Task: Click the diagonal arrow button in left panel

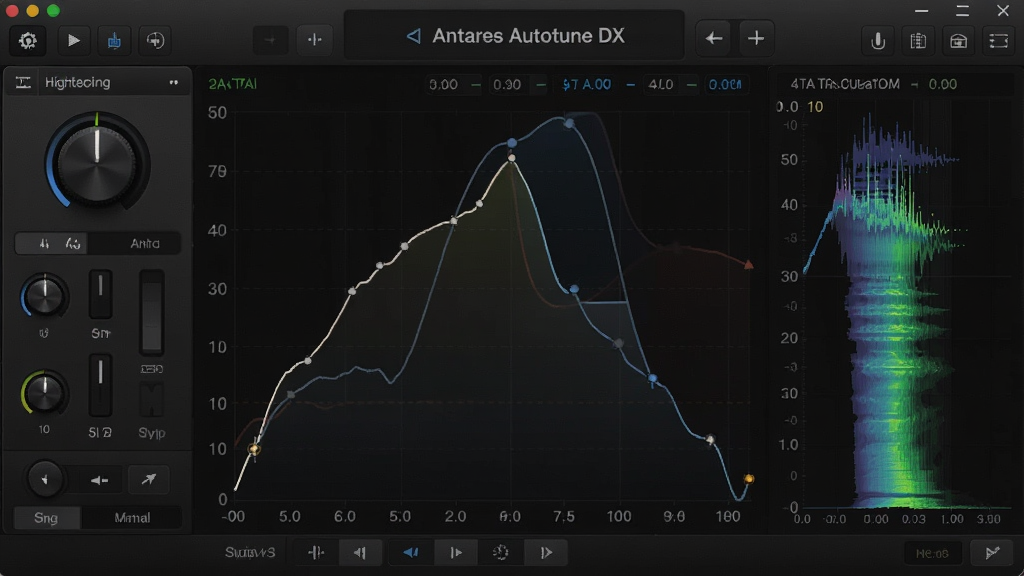Action: [x=149, y=479]
